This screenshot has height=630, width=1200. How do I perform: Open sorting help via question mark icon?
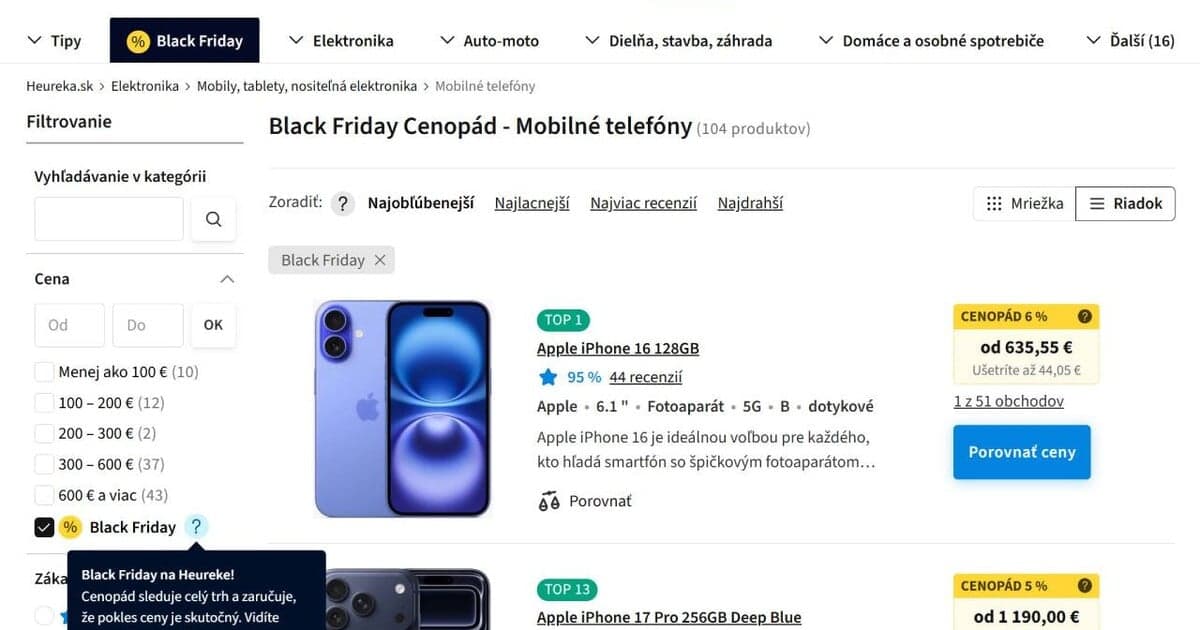point(341,202)
